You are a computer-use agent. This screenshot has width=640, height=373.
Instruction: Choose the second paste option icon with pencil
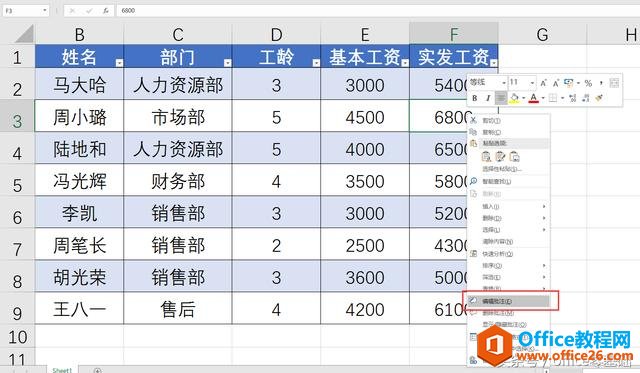click(x=500, y=157)
